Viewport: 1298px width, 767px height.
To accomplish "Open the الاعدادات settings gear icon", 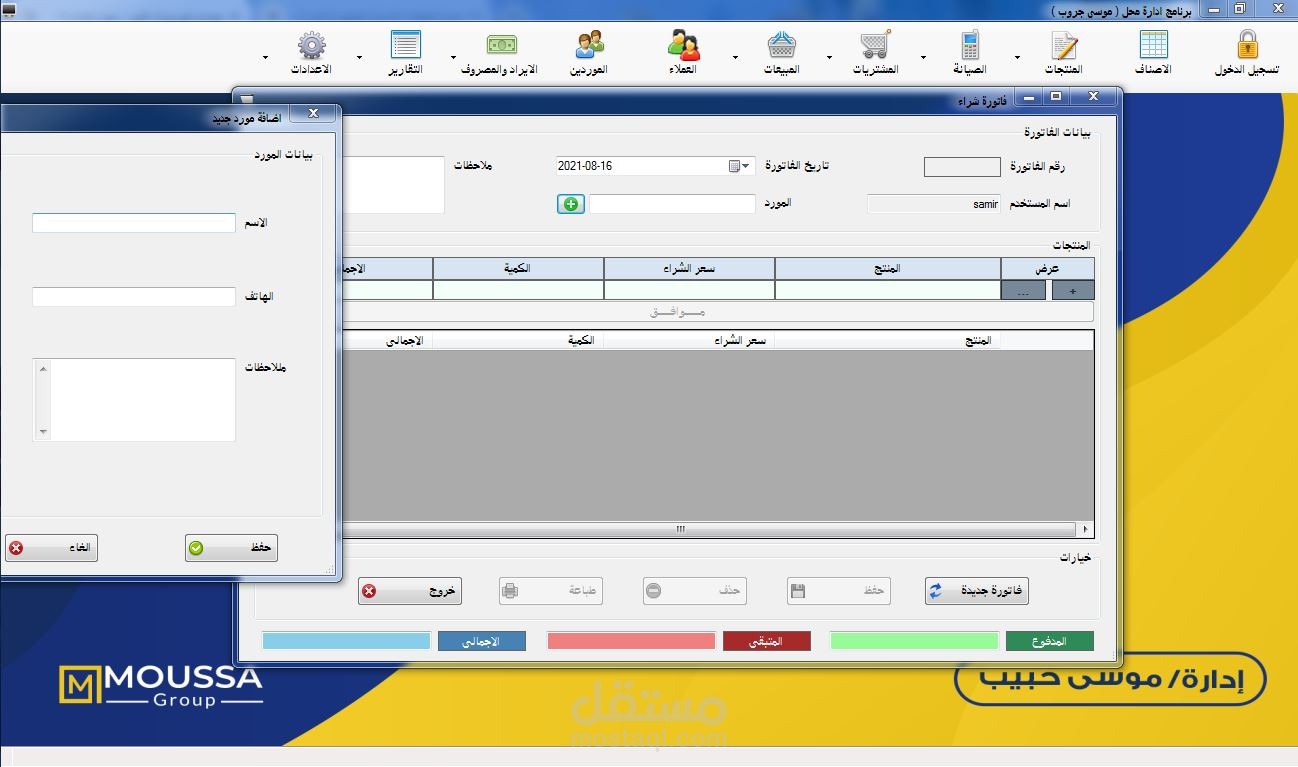I will point(312,45).
